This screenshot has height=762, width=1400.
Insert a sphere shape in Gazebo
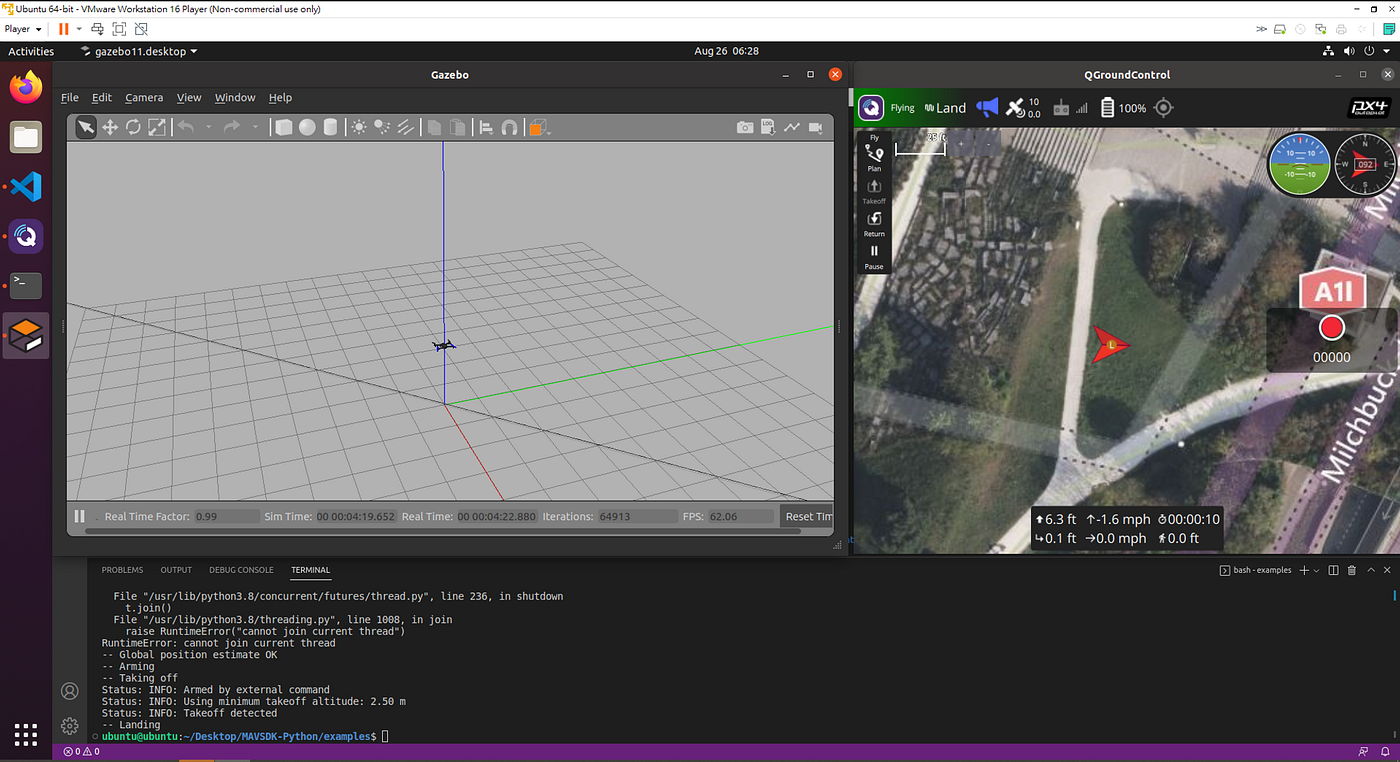pos(307,127)
